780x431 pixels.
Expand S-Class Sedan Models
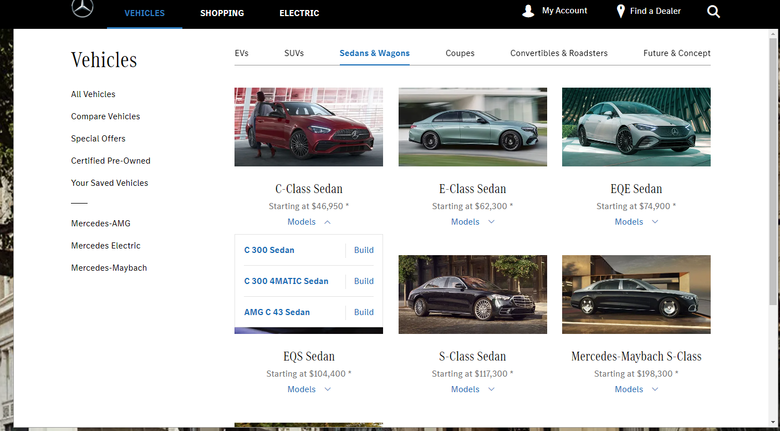pyautogui.click(x=473, y=389)
